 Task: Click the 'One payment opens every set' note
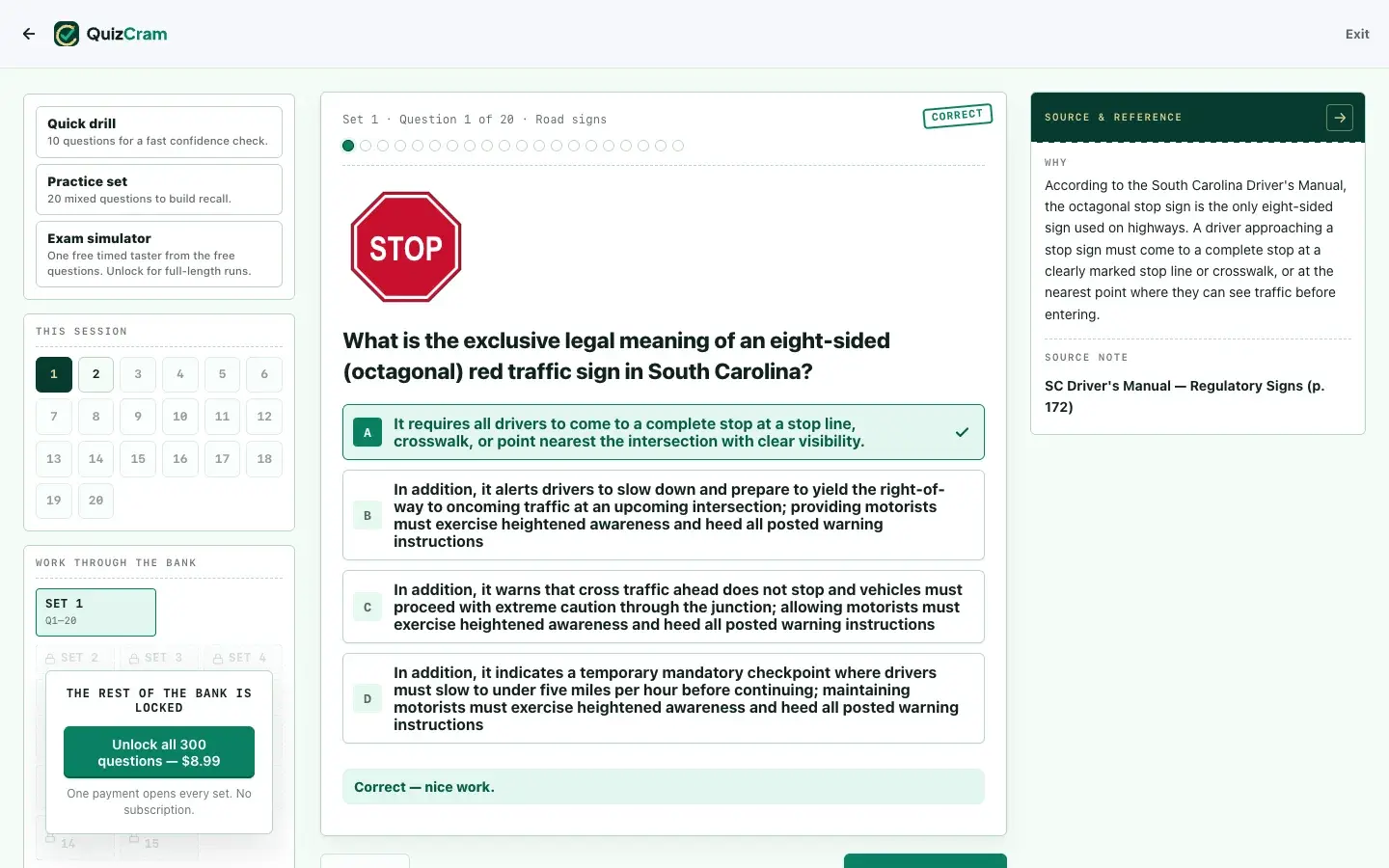point(159,801)
